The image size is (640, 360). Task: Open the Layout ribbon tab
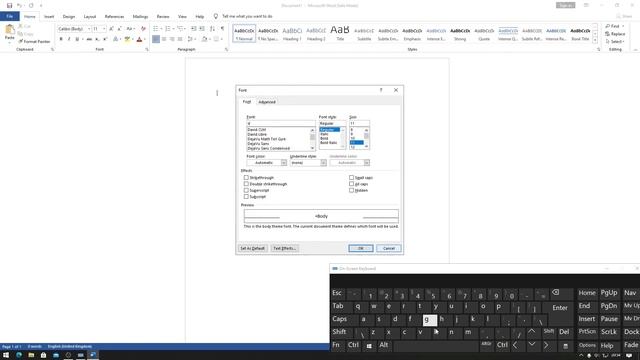pyautogui.click(x=90, y=17)
